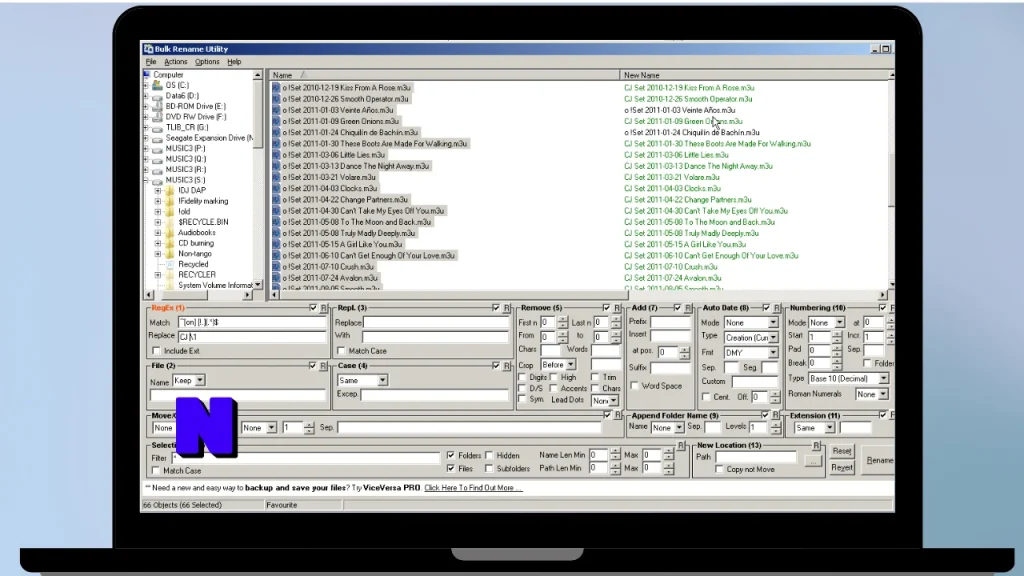The image size is (1024, 576).
Task: Click the Repl. (3) reset R icon
Action: [x=507, y=308]
